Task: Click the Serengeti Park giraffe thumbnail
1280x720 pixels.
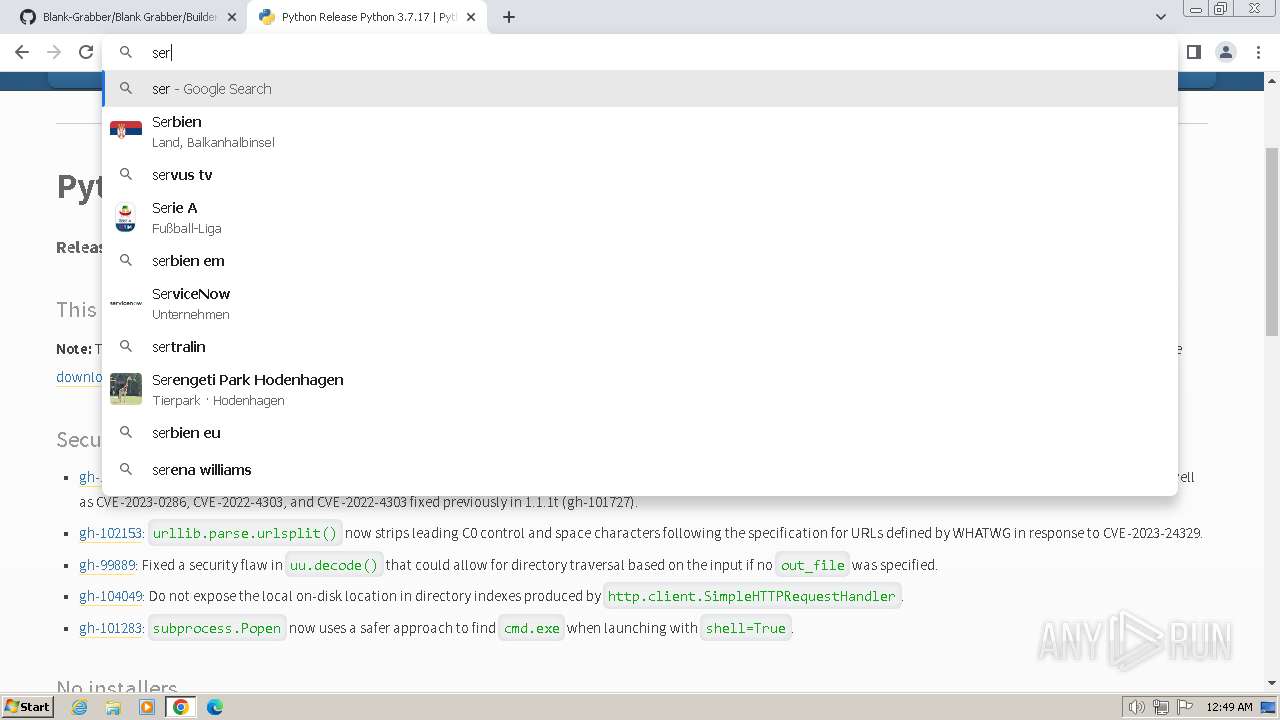Action: (126, 389)
